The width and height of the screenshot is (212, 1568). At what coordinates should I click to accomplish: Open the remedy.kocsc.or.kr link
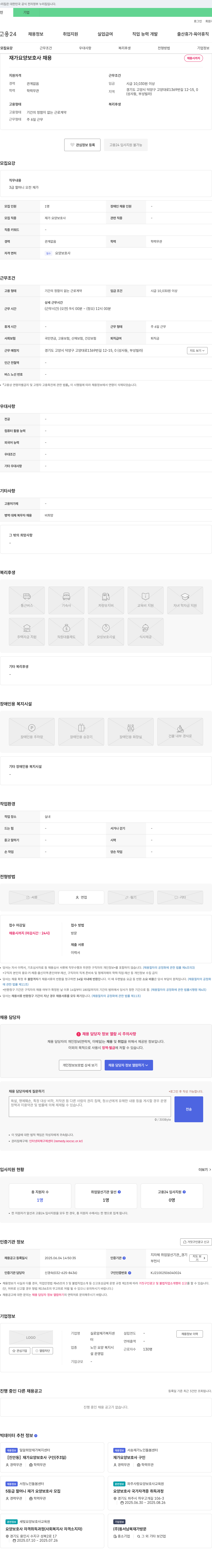click(x=56, y=1141)
